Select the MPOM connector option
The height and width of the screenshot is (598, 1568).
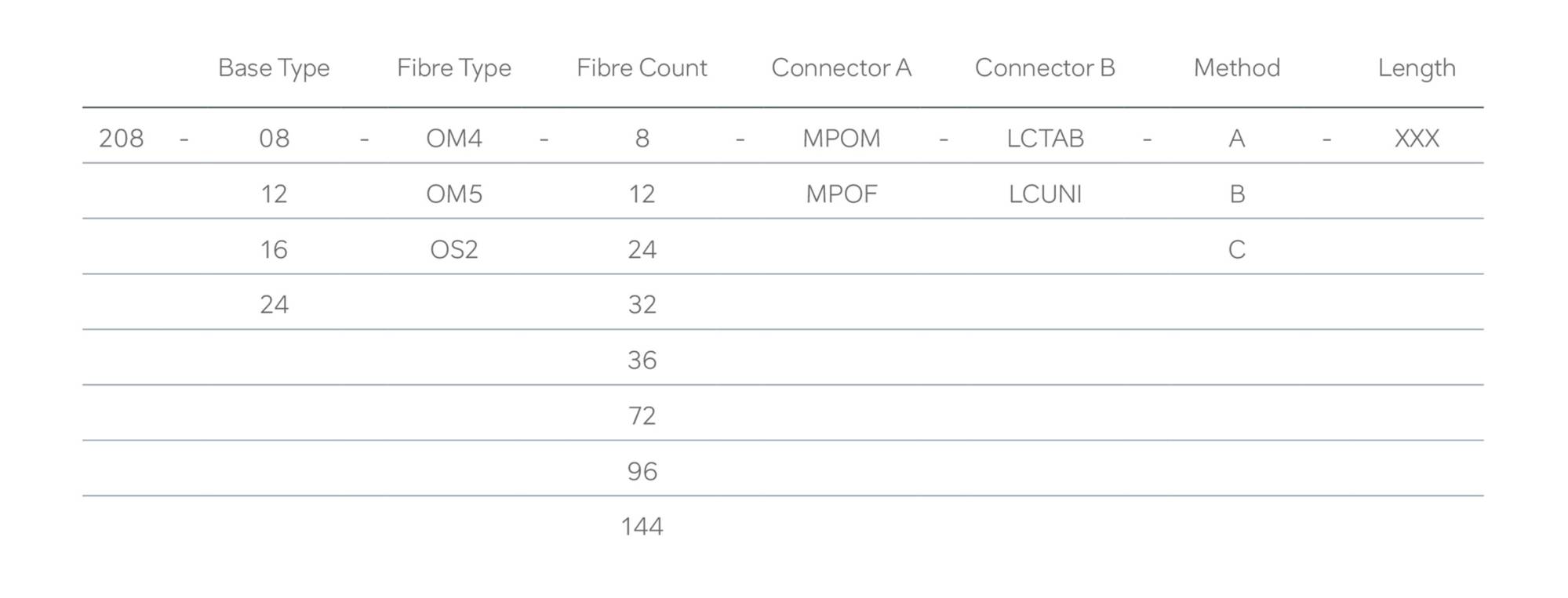(841, 138)
